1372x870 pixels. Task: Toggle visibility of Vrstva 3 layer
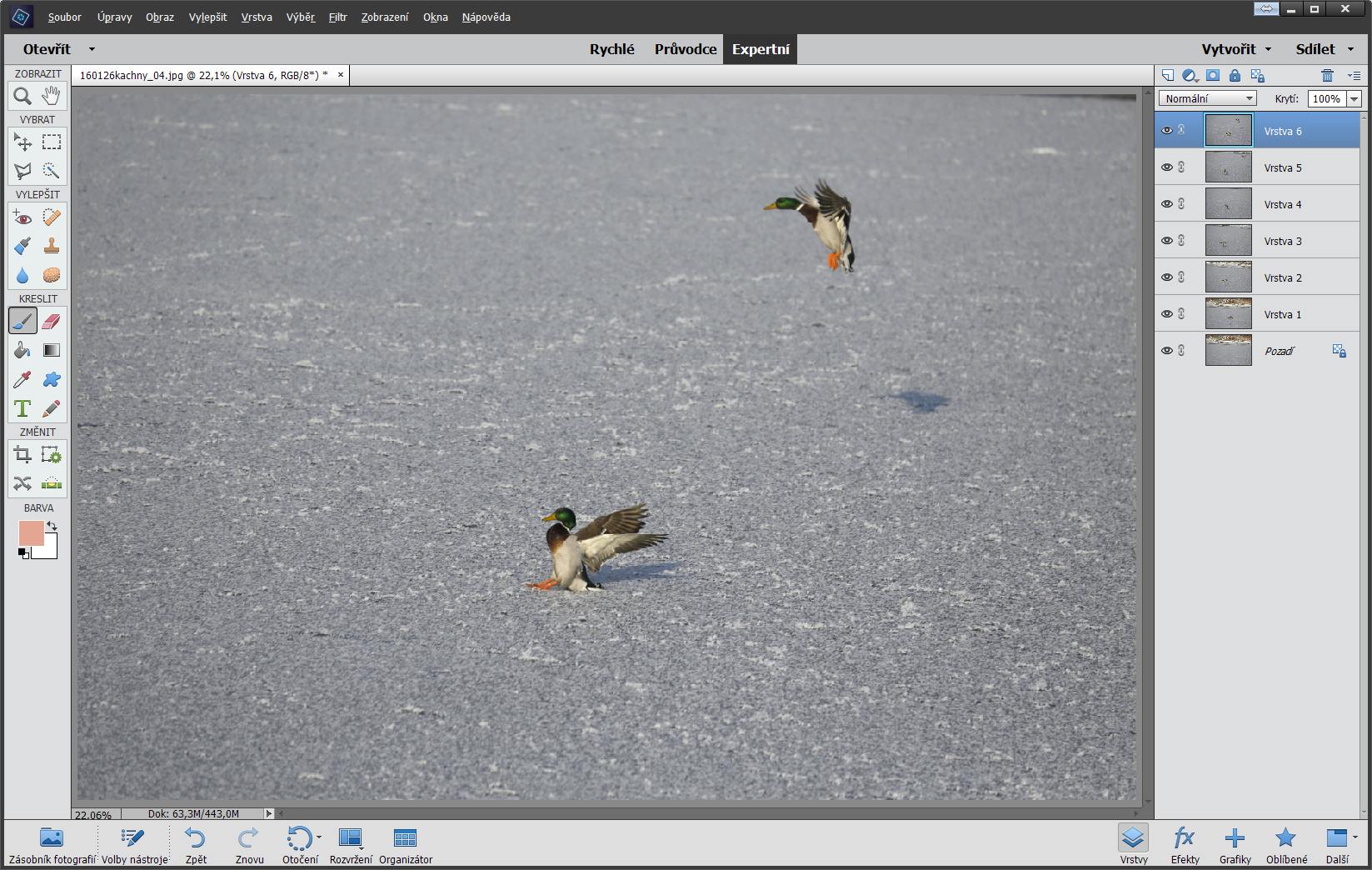(x=1166, y=241)
